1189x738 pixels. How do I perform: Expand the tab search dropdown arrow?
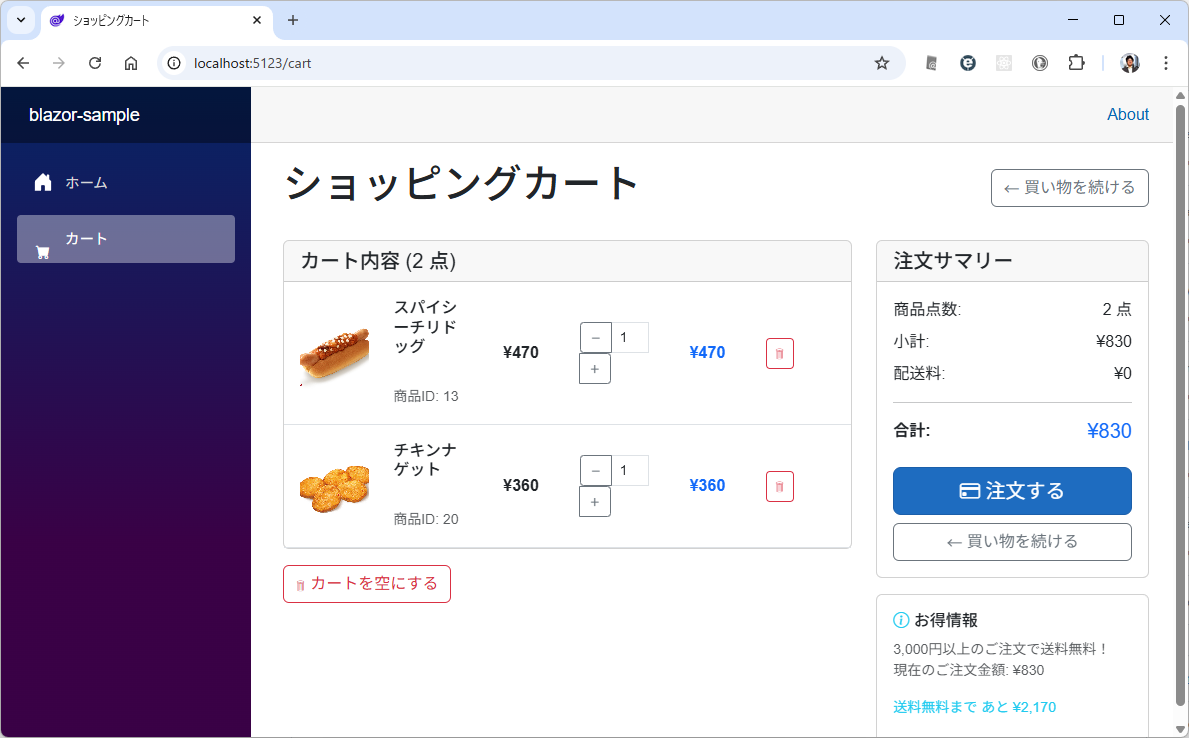(x=20, y=20)
